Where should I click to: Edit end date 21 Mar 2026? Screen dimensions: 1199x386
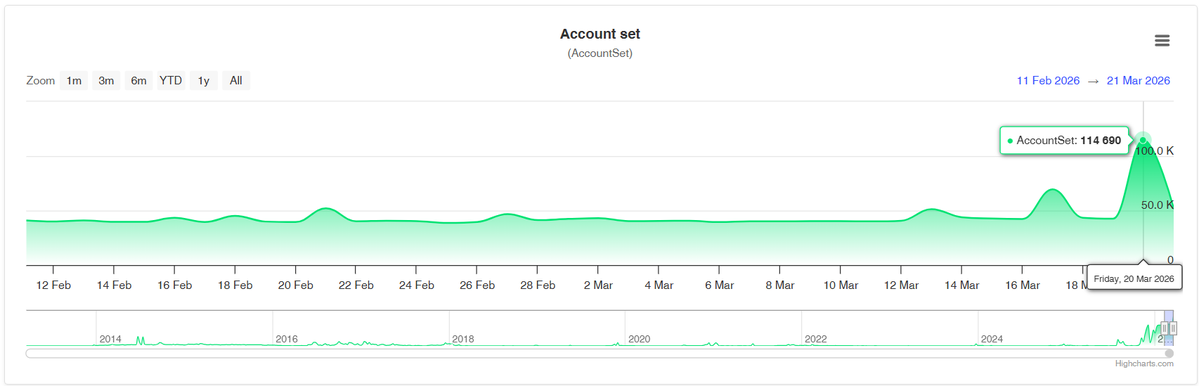click(1139, 81)
